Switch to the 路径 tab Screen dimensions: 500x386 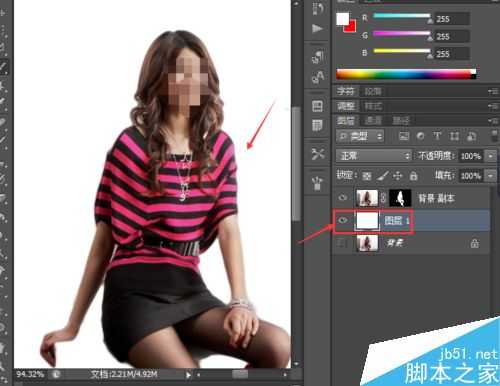pos(400,120)
